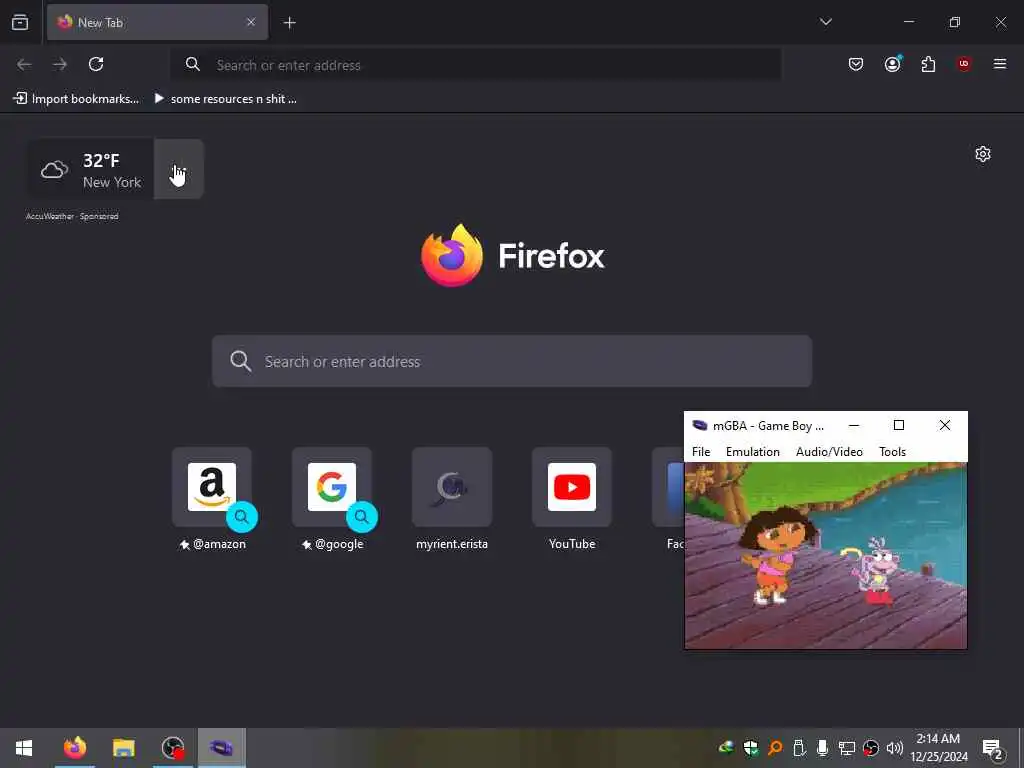
Task: Close the mGBA window
Action: coord(944,425)
